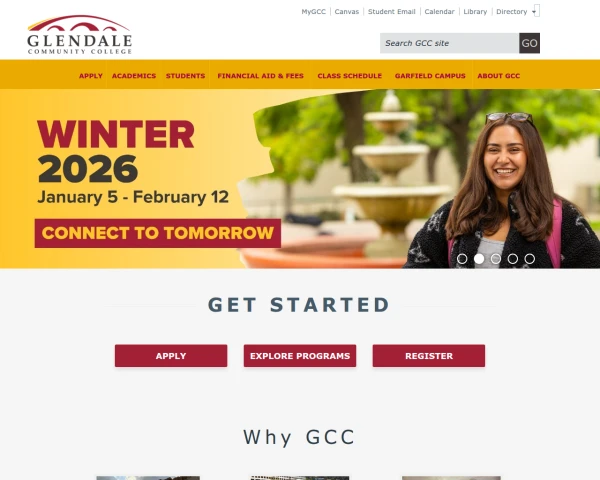The width and height of the screenshot is (600, 480).
Task: Focus the Search GCC site field
Action: (449, 43)
